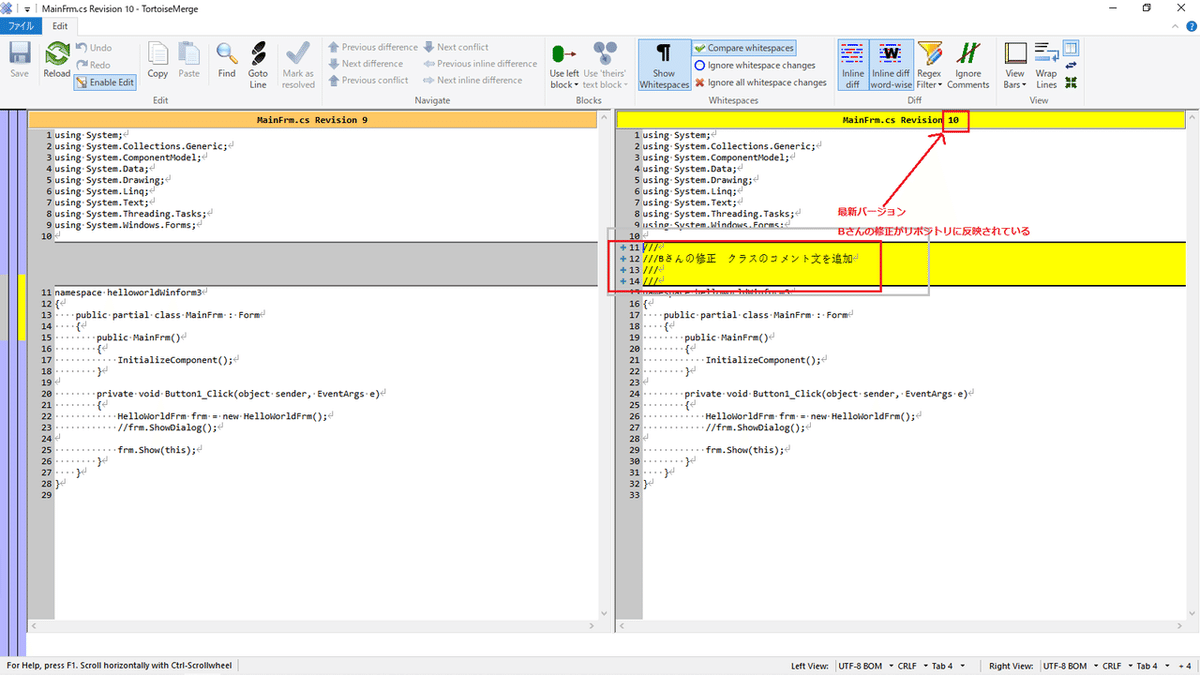The height and width of the screenshot is (675, 1200).
Task: Click right line 'frm.Show(this);'
Action: 745,450
